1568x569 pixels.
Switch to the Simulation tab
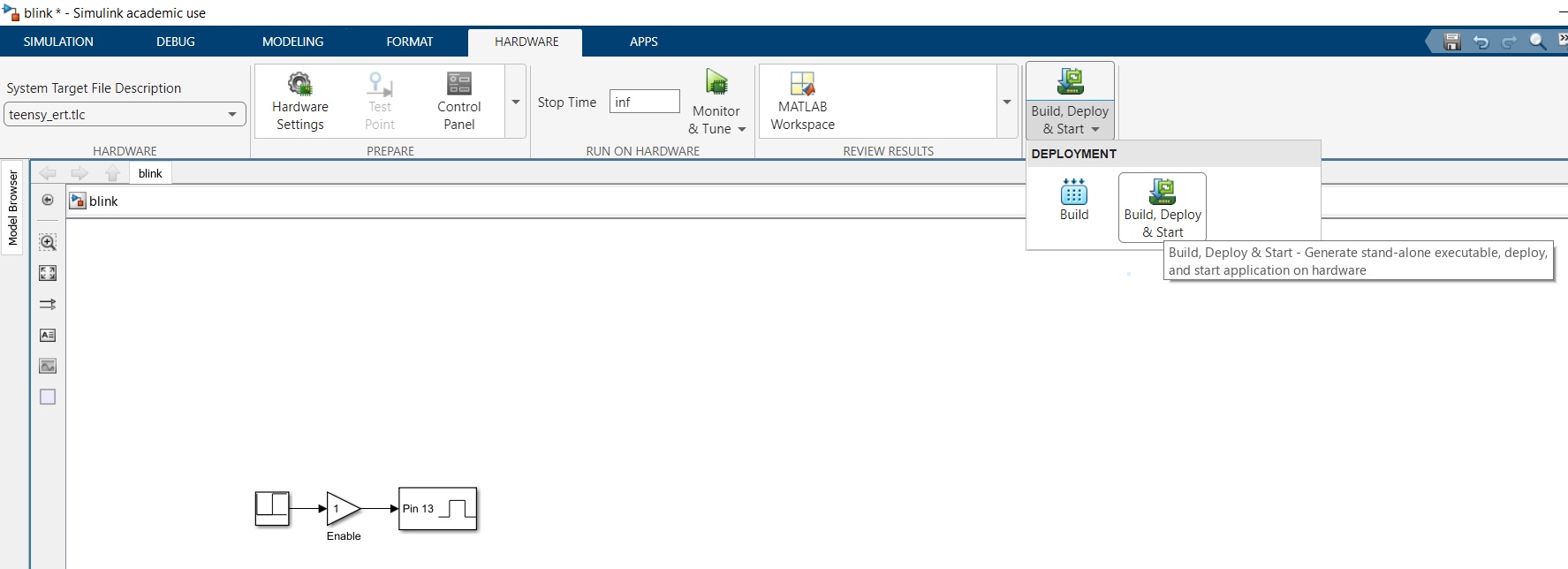coord(58,42)
